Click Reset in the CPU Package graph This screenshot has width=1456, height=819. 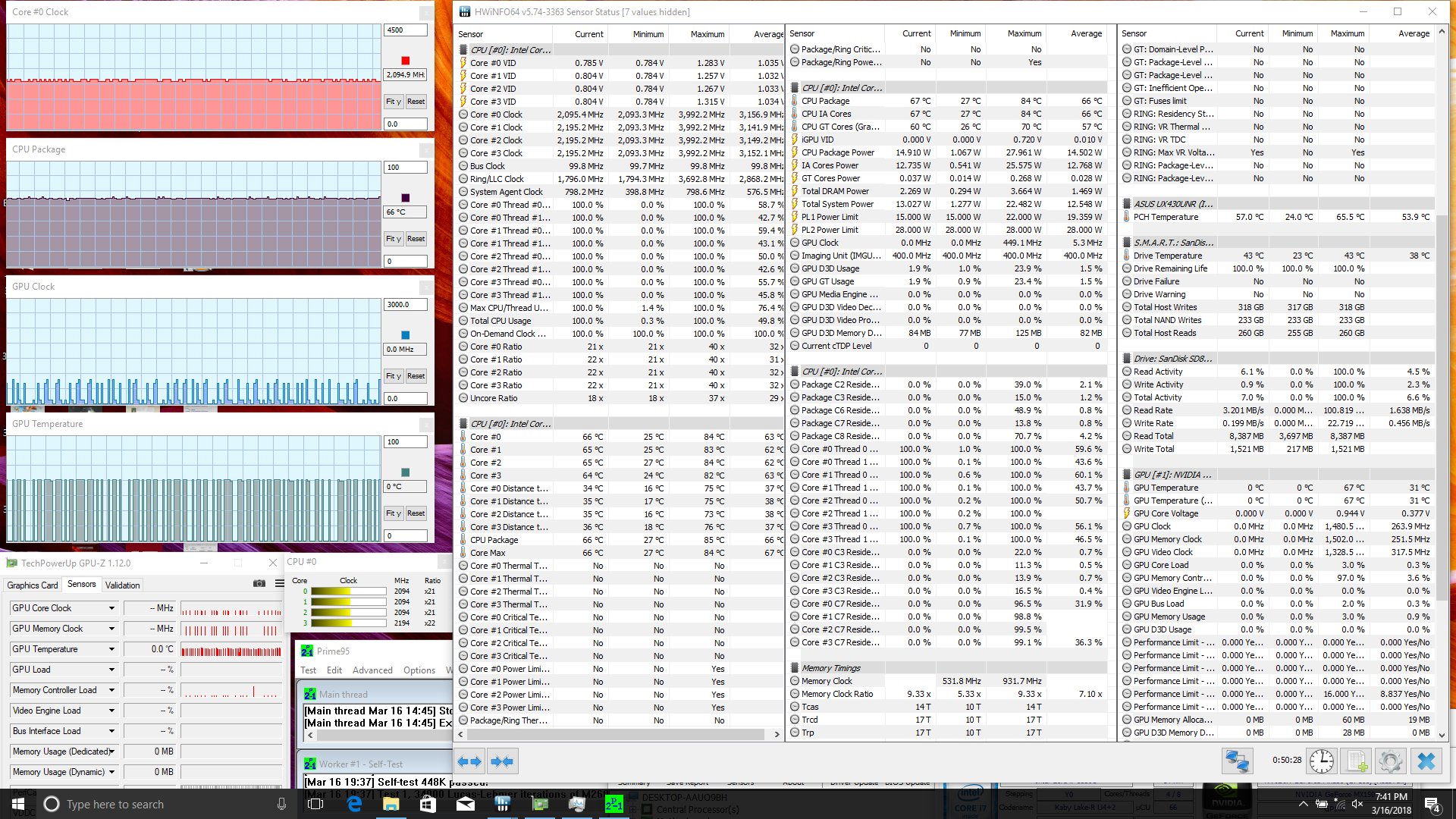[x=416, y=239]
